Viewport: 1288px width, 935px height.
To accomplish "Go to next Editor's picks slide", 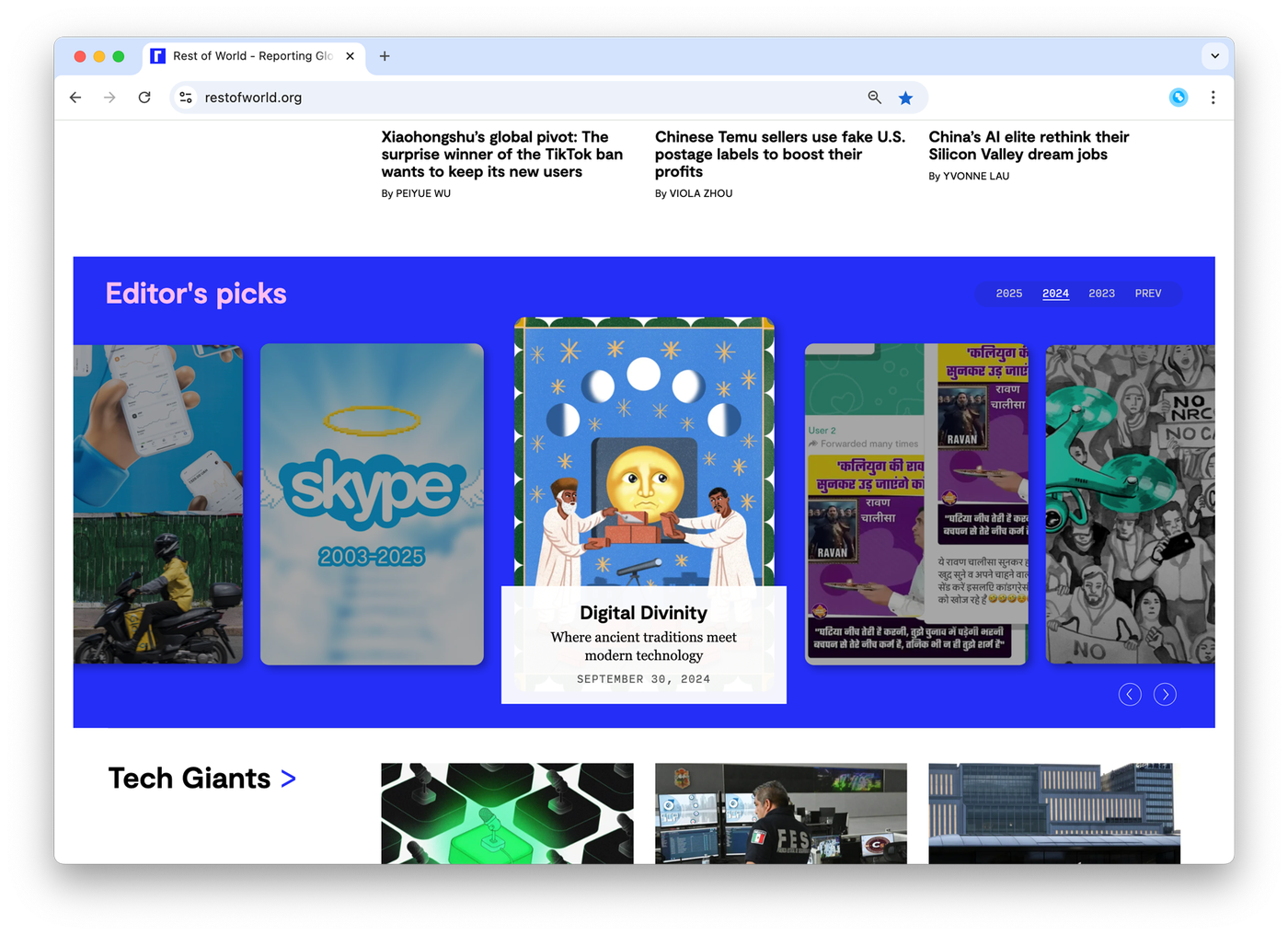I will (1165, 695).
